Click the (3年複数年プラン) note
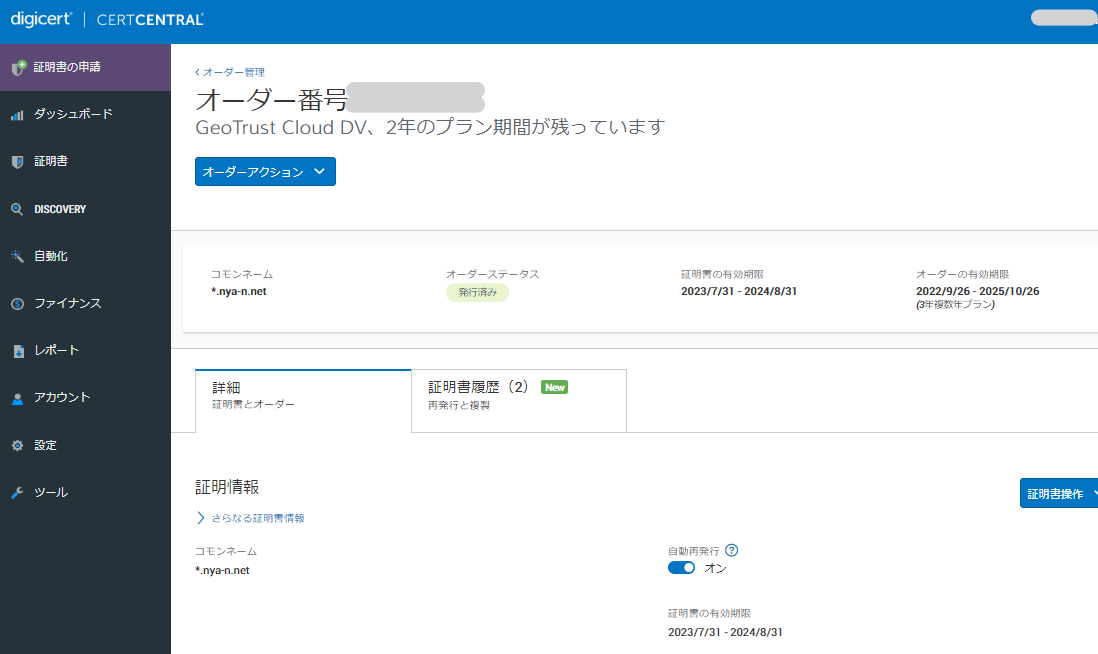The image size is (1098, 654). 955,305
